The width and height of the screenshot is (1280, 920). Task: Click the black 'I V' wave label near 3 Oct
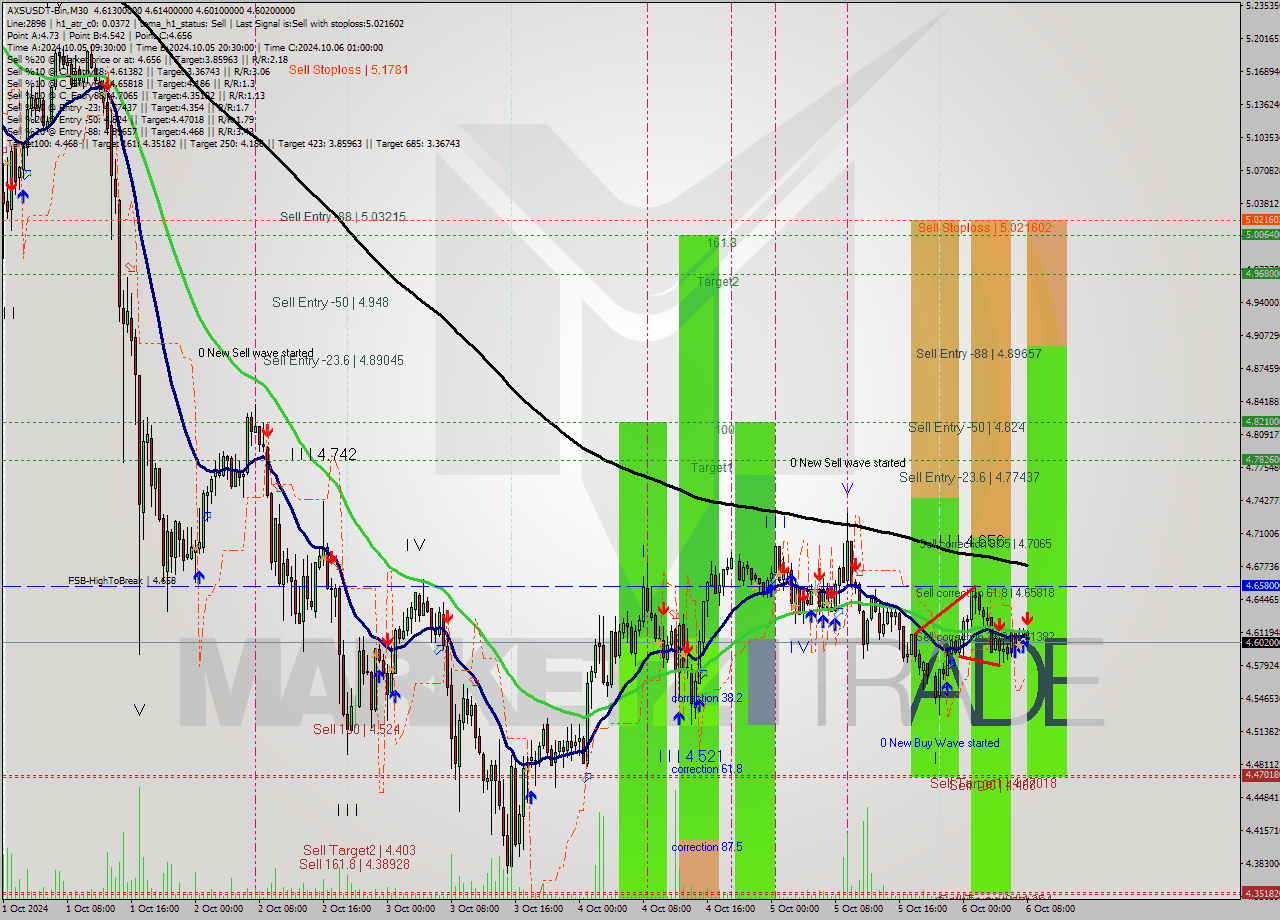coord(415,545)
